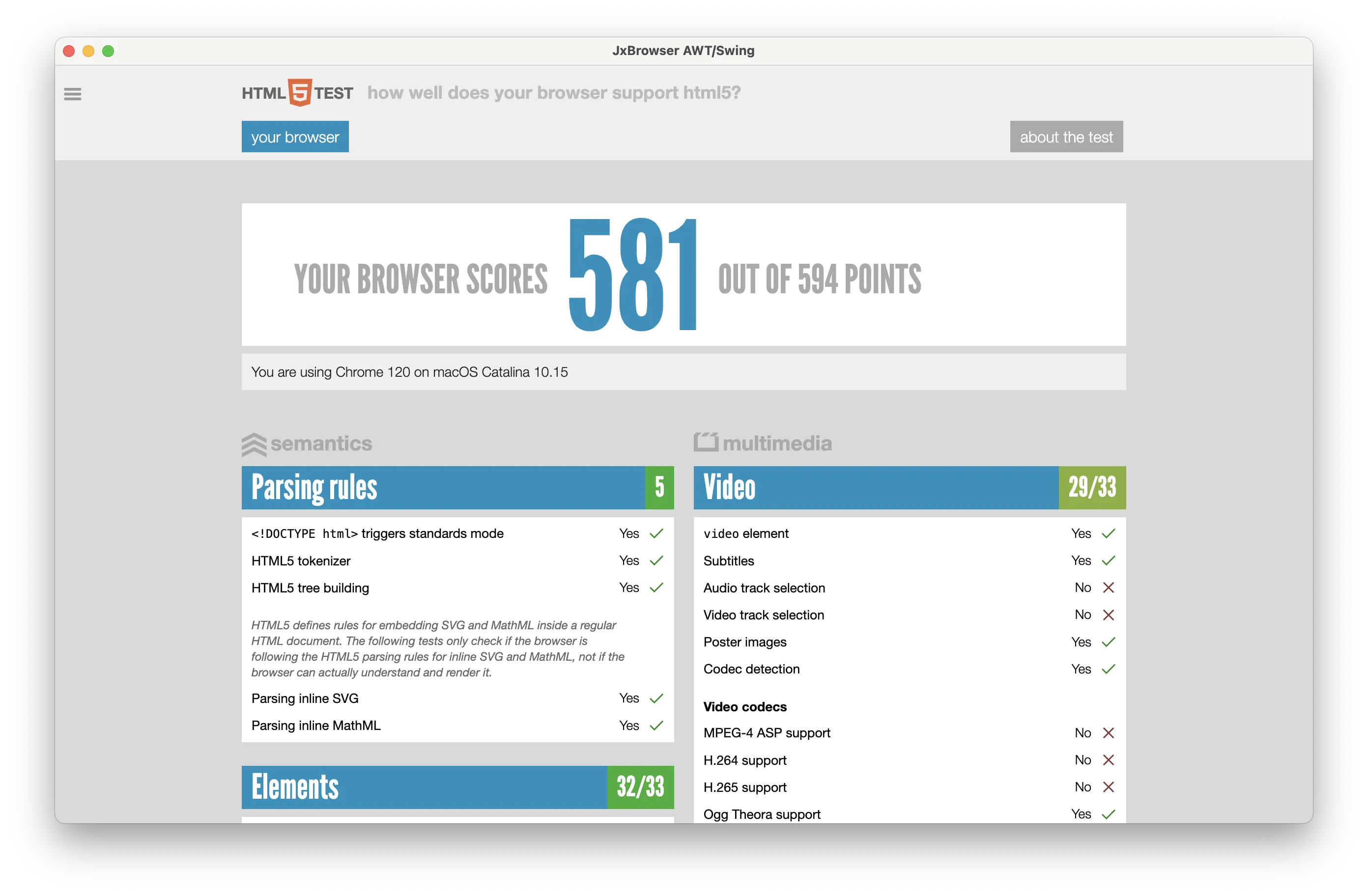Click the Video checkmark for video element

click(x=1108, y=532)
